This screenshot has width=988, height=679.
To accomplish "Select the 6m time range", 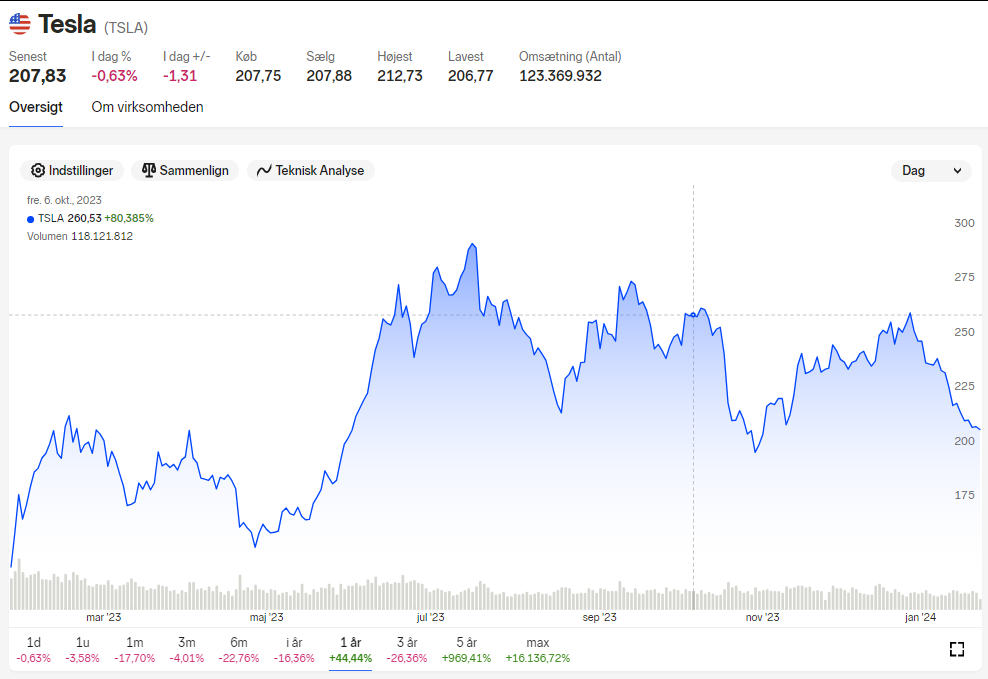I will (x=239, y=650).
